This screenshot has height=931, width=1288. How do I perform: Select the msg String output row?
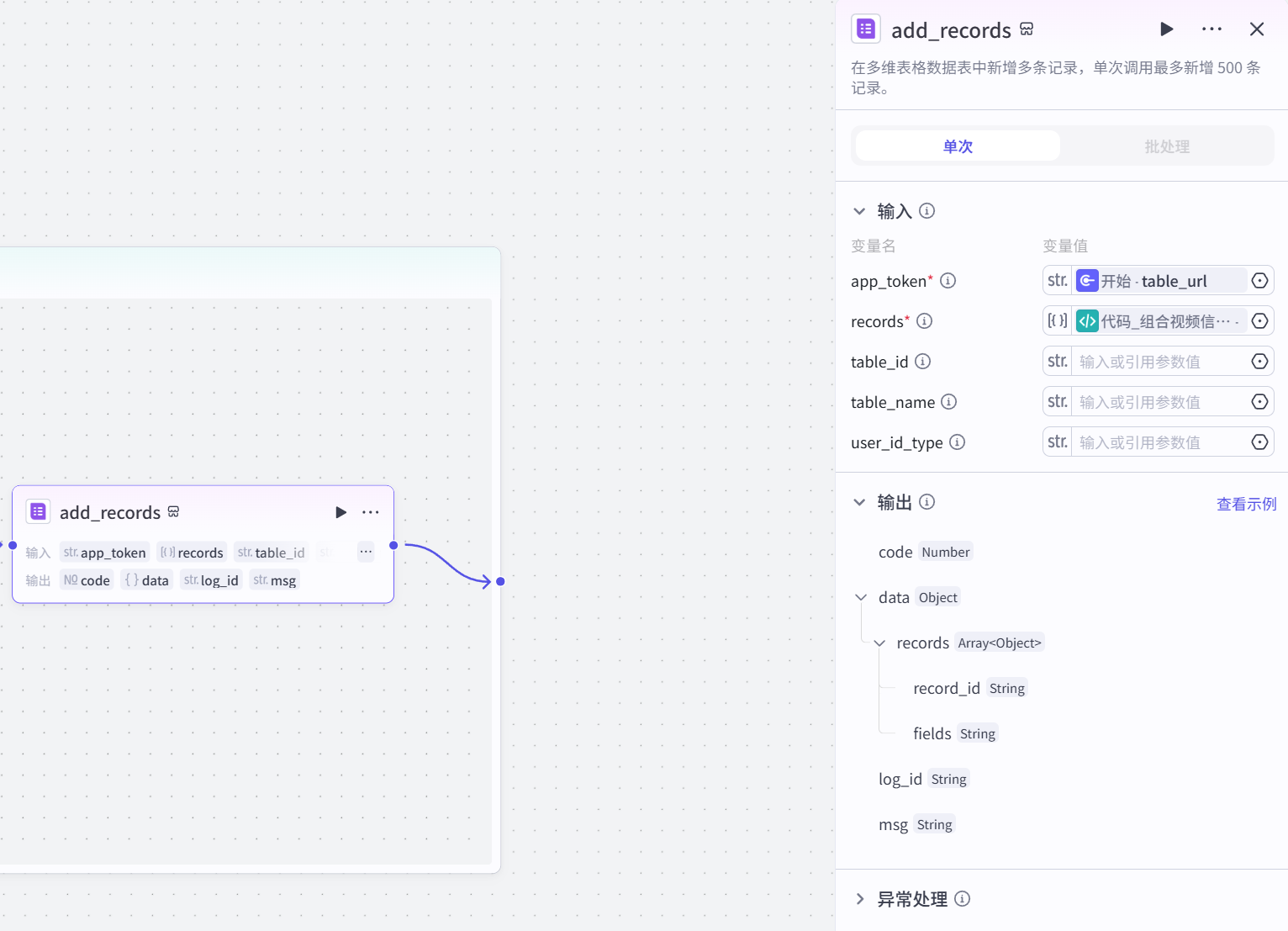916,824
